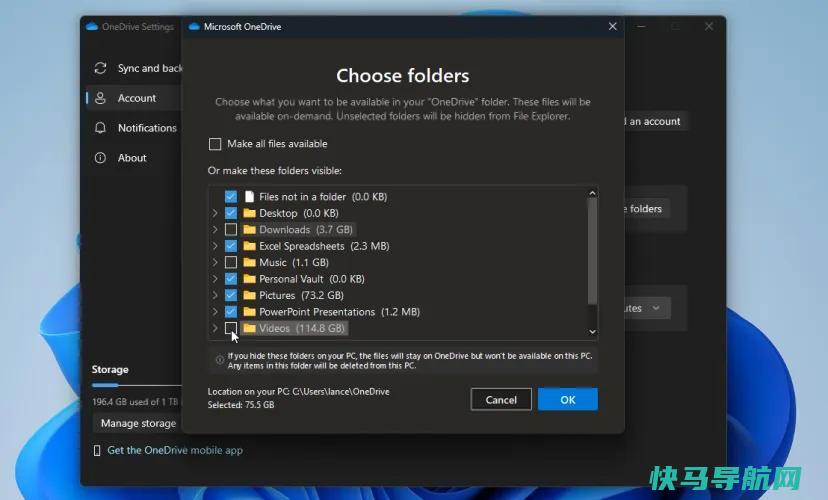The image size is (828, 500).
Task: Check the Downloads folder checkbox
Action: (231, 229)
